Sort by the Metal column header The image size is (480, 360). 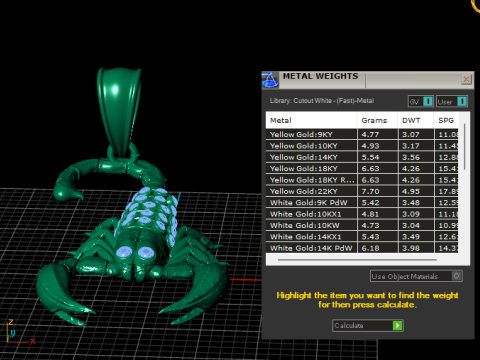tap(311, 120)
